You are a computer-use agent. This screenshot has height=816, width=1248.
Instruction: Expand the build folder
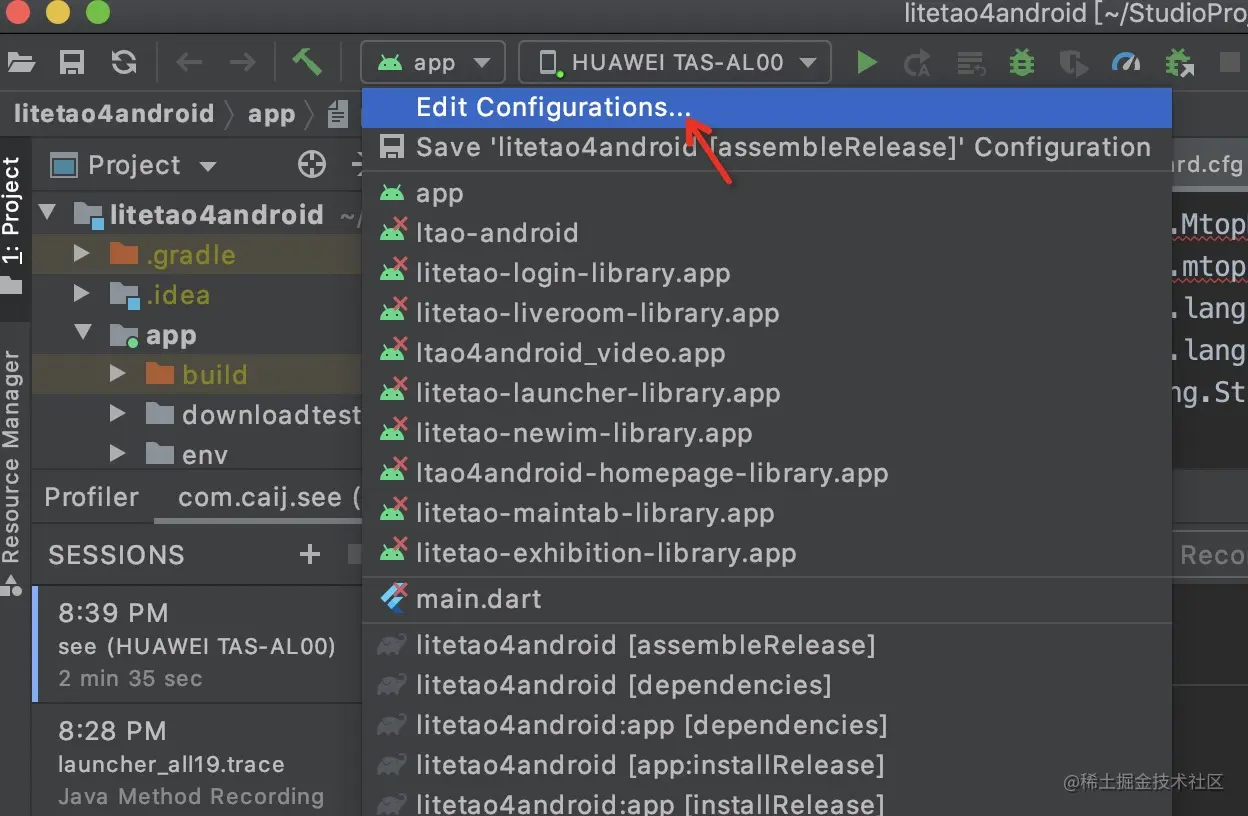[118, 374]
